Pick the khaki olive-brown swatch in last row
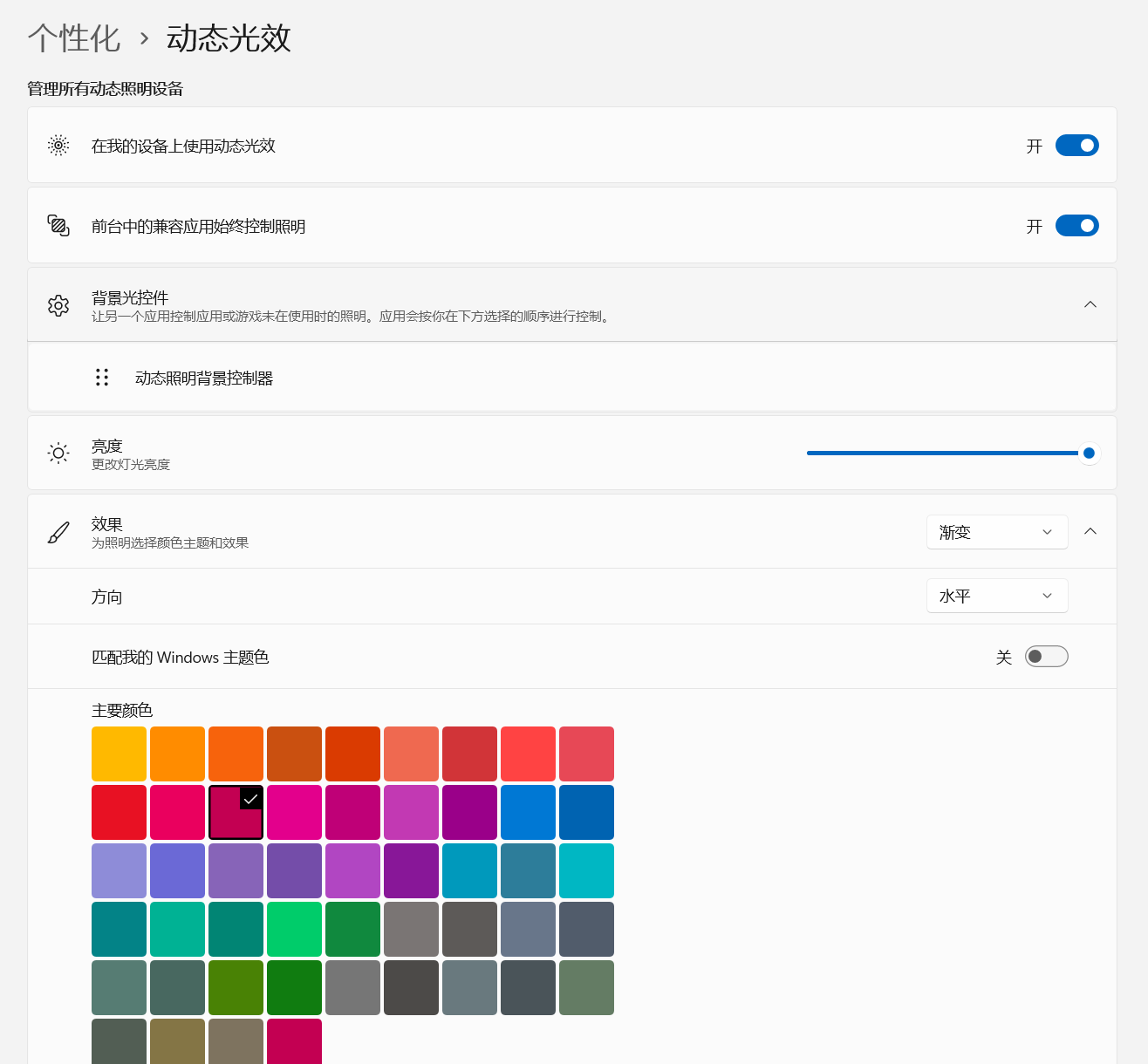Screen dimensions: 1148x1064 [177, 1041]
